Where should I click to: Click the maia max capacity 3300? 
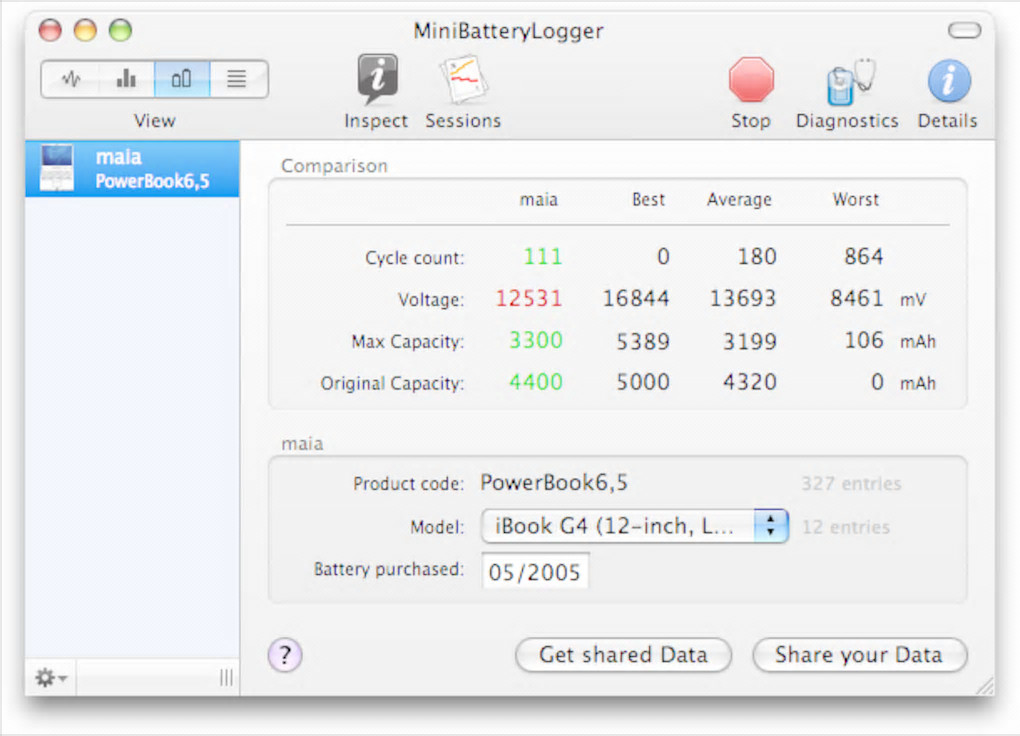(x=535, y=340)
